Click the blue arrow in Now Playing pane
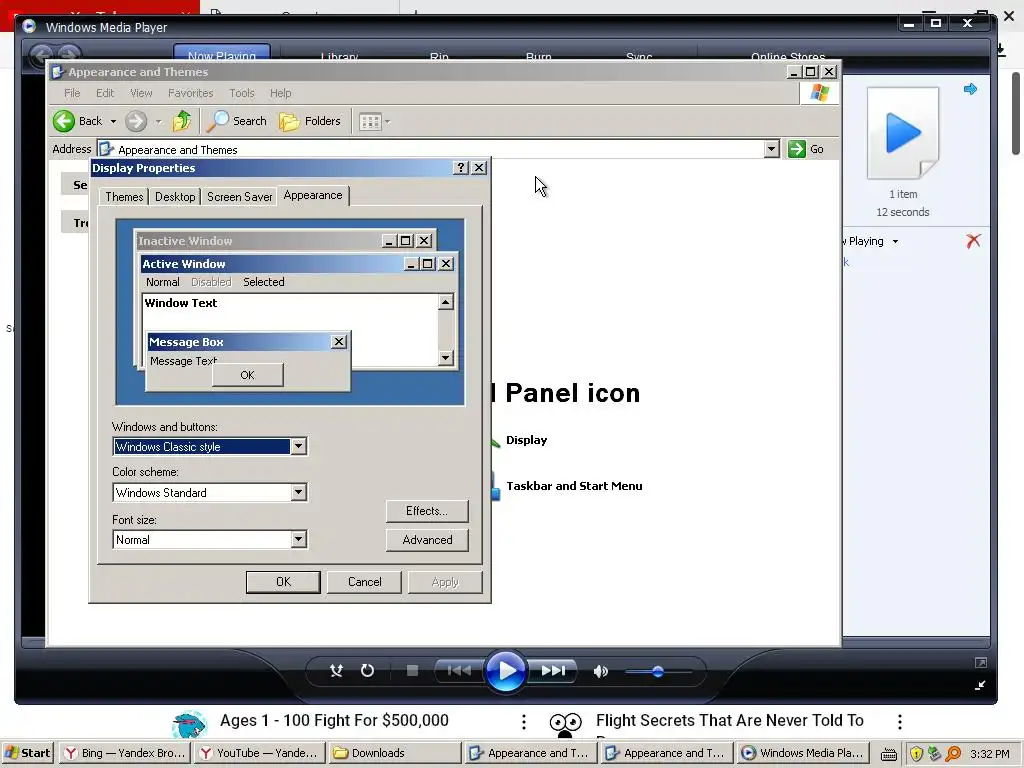Image resolution: width=1024 pixels, height=768 pixels. click(970, 89)
